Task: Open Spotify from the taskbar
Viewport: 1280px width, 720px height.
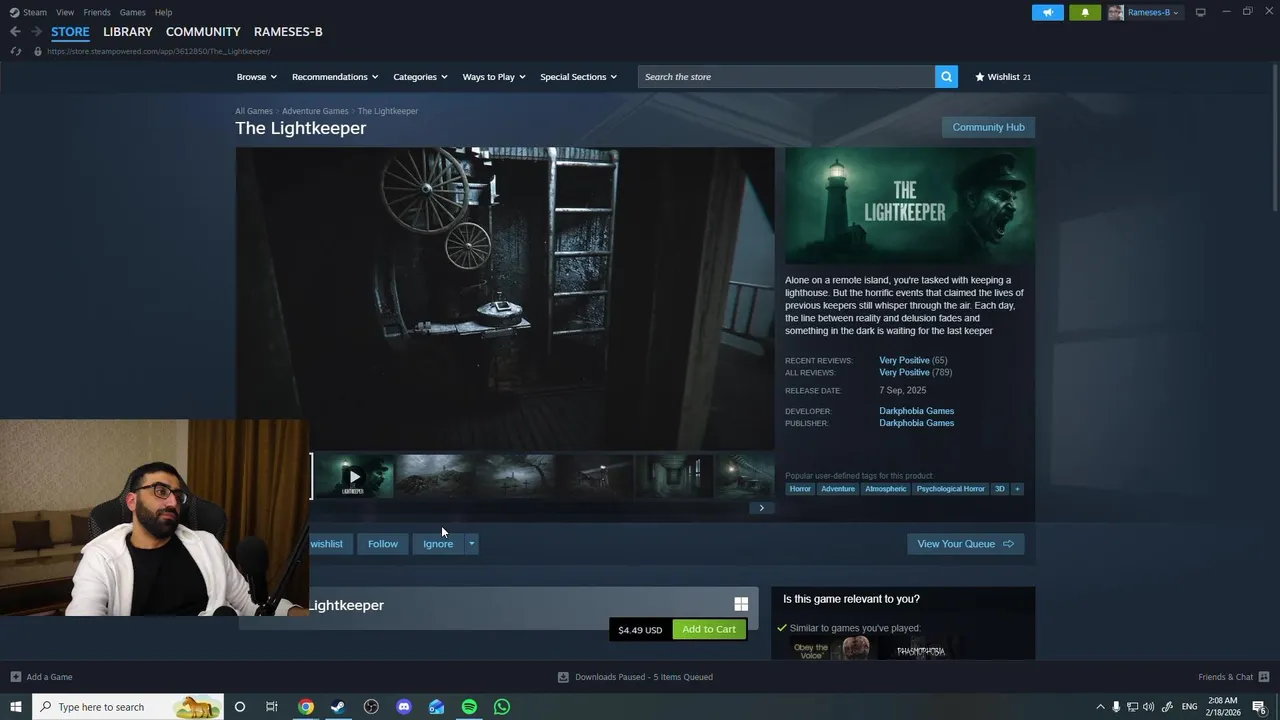Action: [469, 707]
